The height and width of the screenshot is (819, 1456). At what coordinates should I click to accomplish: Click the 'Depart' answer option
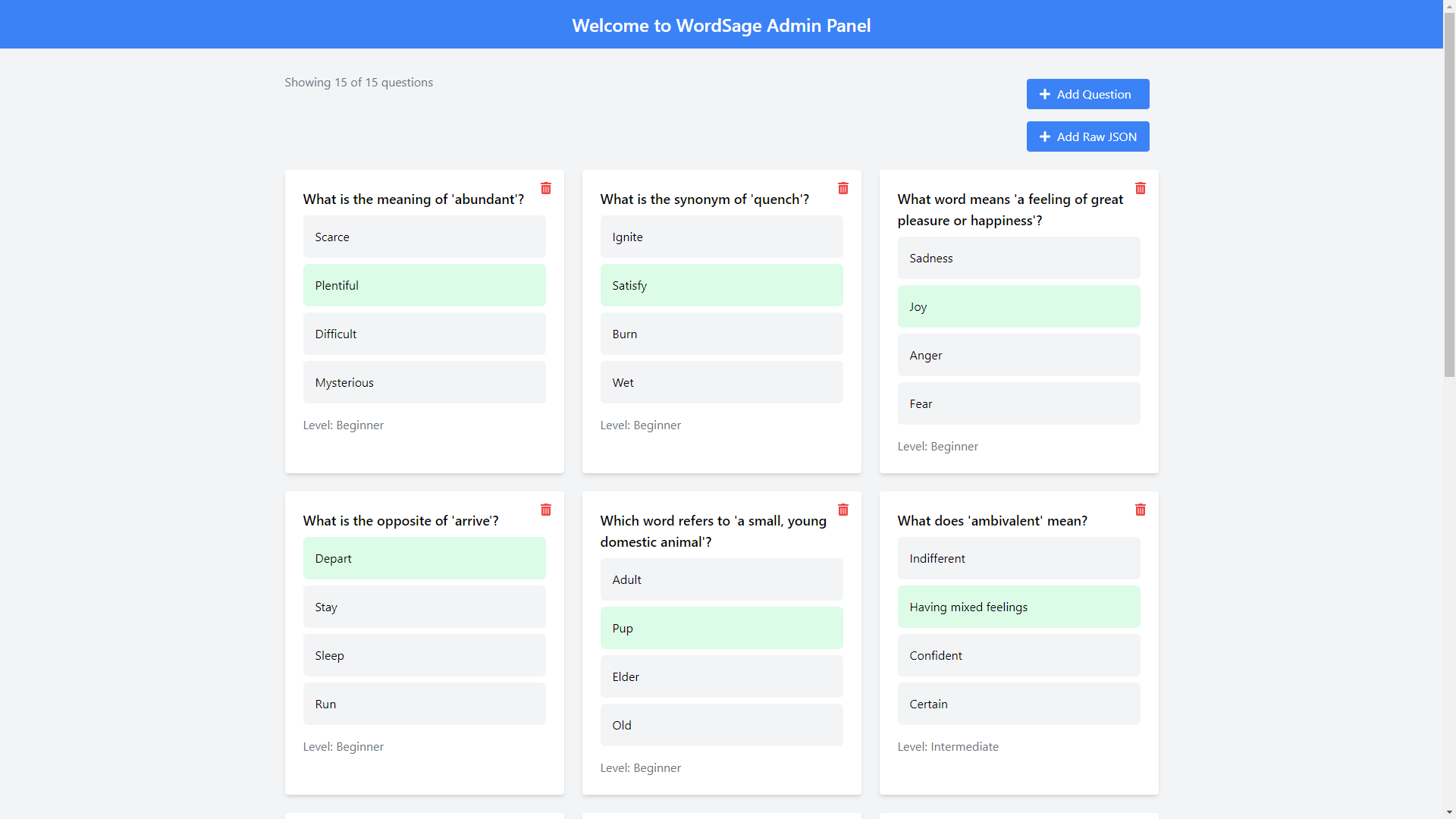tap(424, 558)
